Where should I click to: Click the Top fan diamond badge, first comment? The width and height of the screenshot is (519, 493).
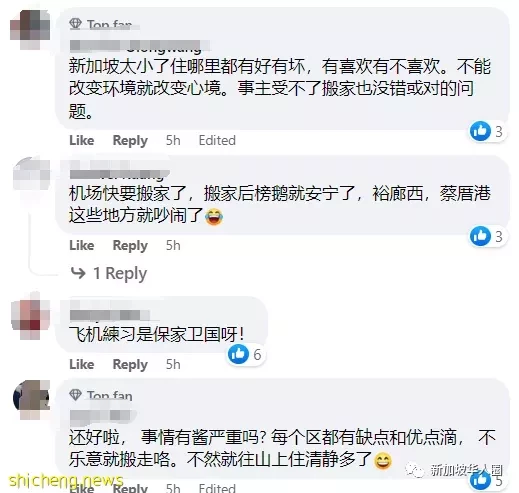(x=75, y=23)
